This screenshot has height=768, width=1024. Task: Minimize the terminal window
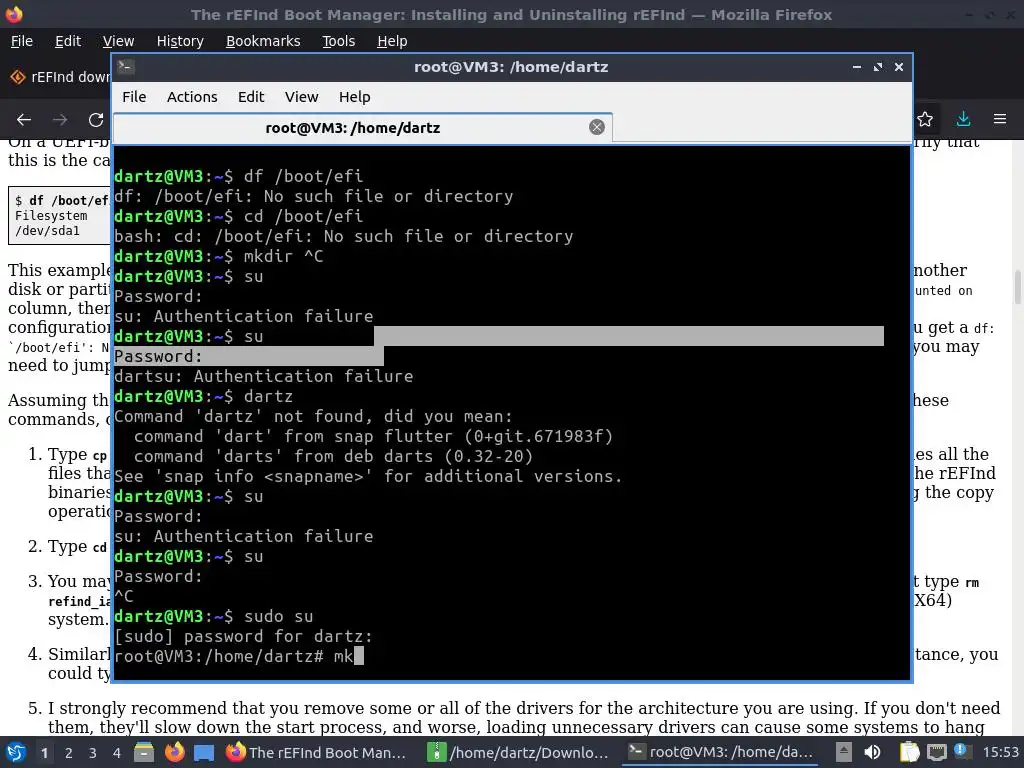(856, 67)
